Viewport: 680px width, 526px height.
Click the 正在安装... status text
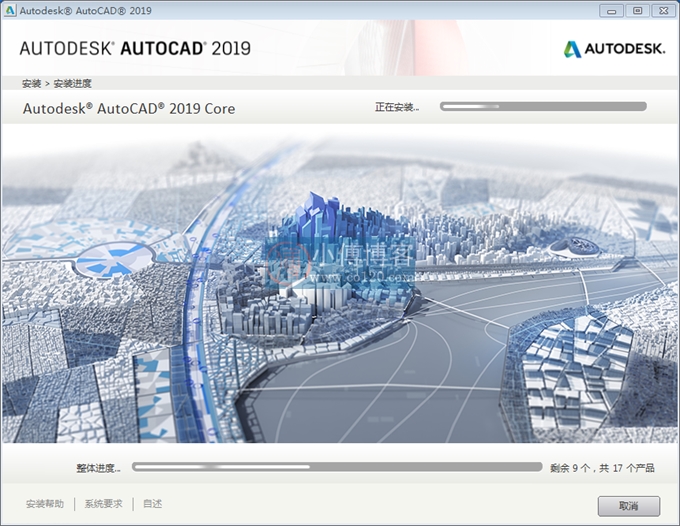(x=397, y=107)
